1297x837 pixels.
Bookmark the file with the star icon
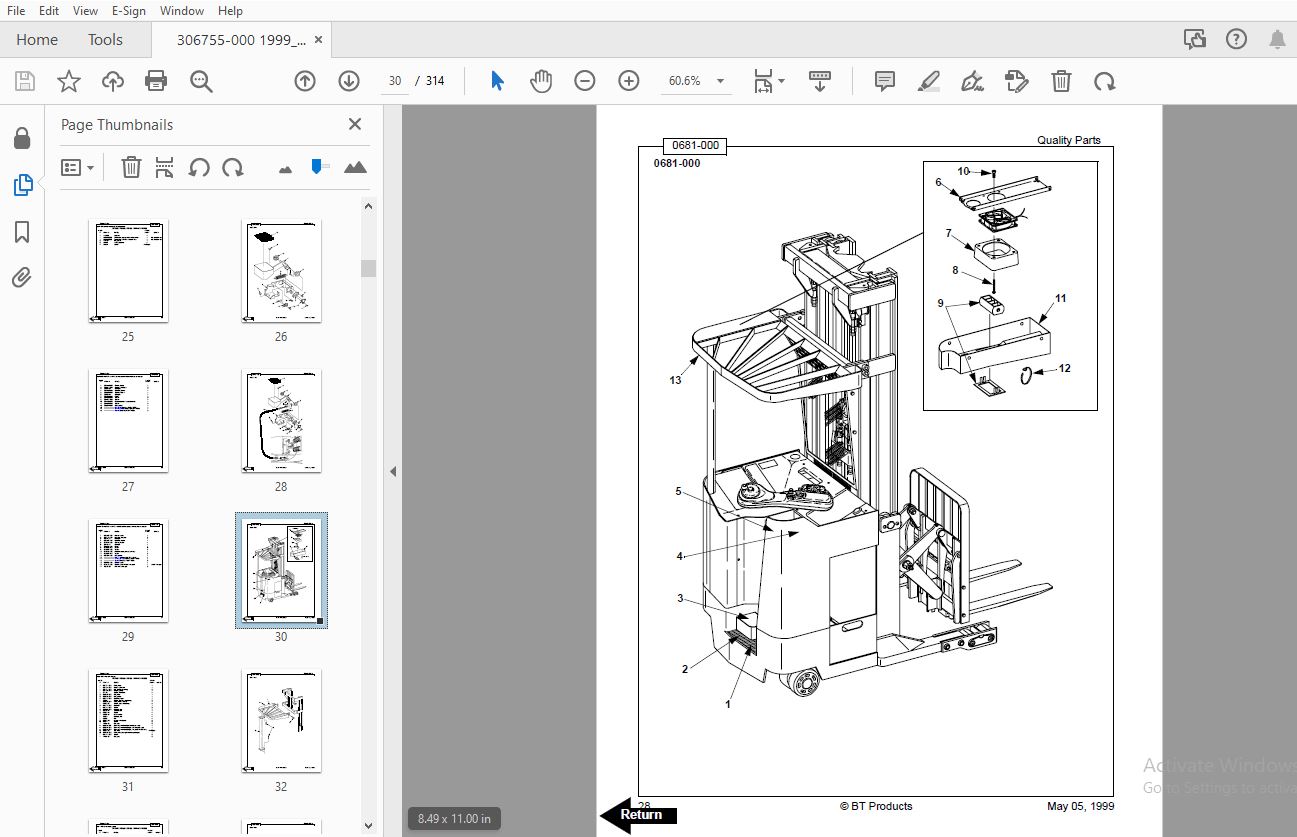(x=69, y=81)
